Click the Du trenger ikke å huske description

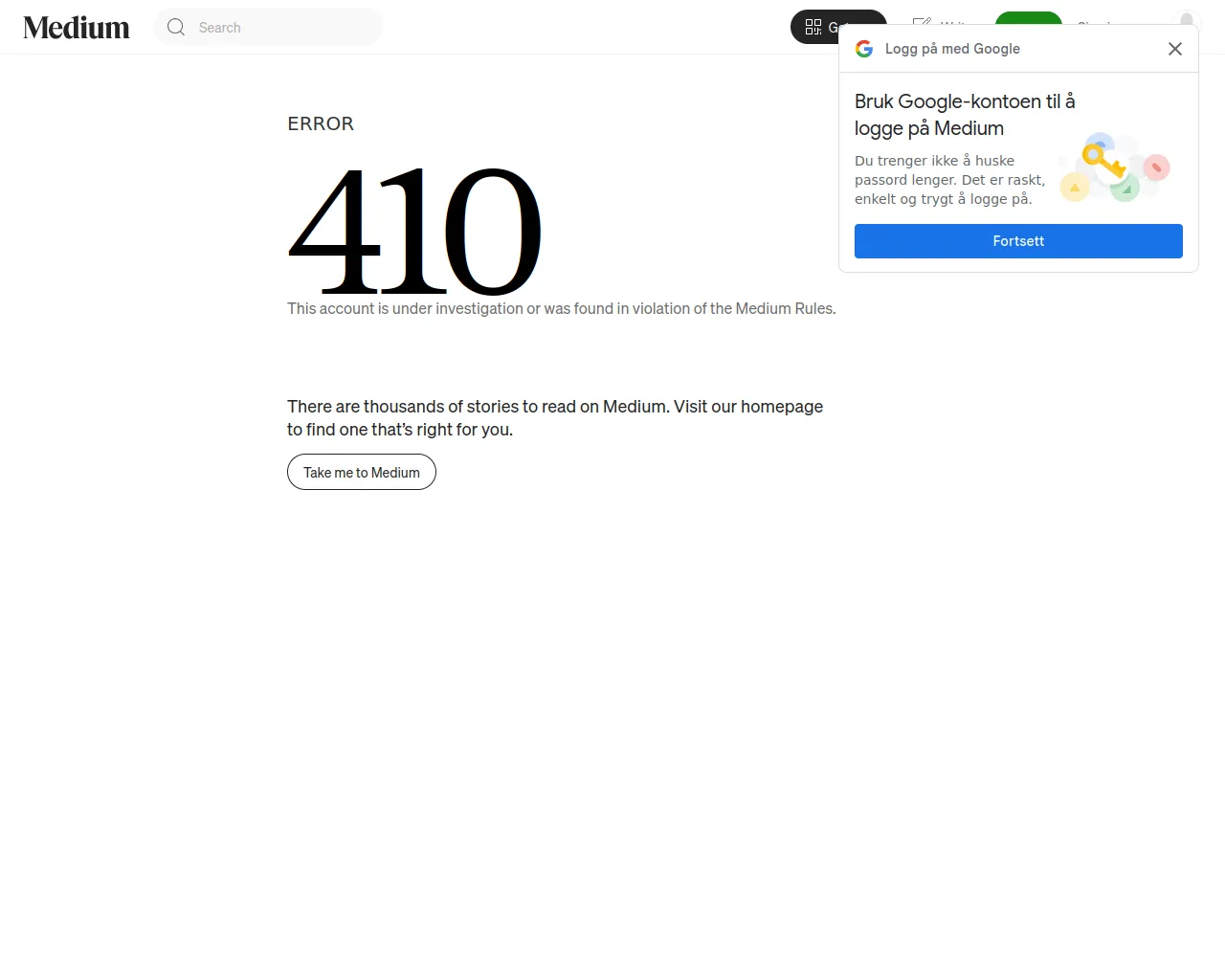949,180
